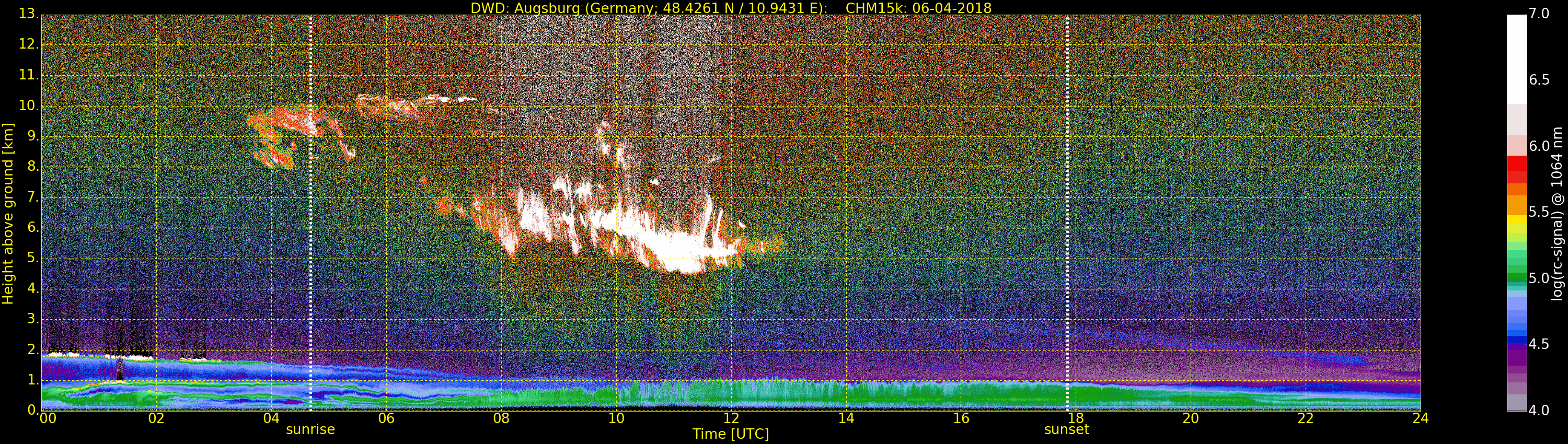
Task: Click the colorbar '5.5' value label
Action: click(1539, 212)
